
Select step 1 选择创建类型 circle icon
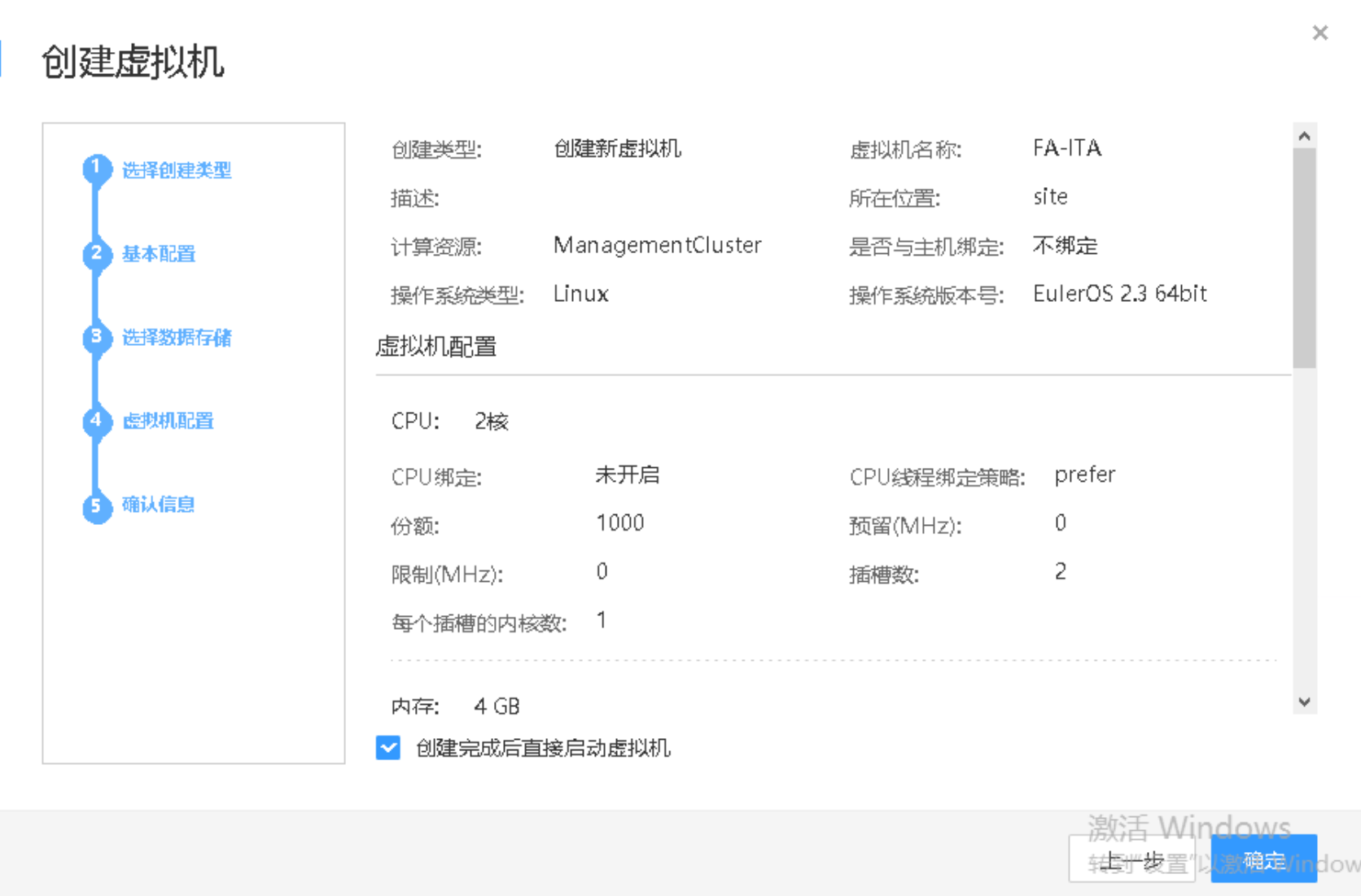tap(96, 169)
